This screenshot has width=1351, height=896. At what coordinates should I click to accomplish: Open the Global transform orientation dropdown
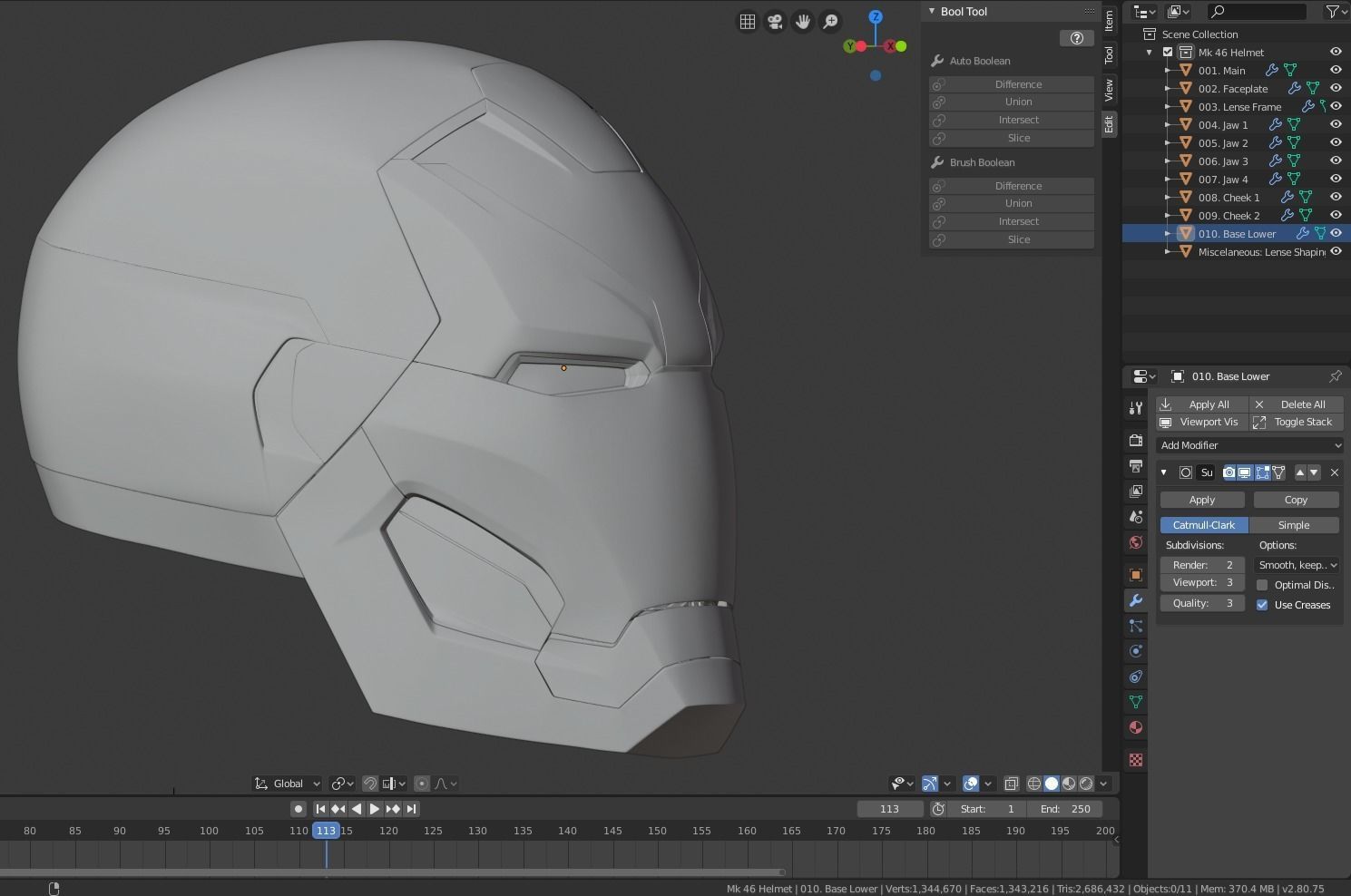click(288, 784)
